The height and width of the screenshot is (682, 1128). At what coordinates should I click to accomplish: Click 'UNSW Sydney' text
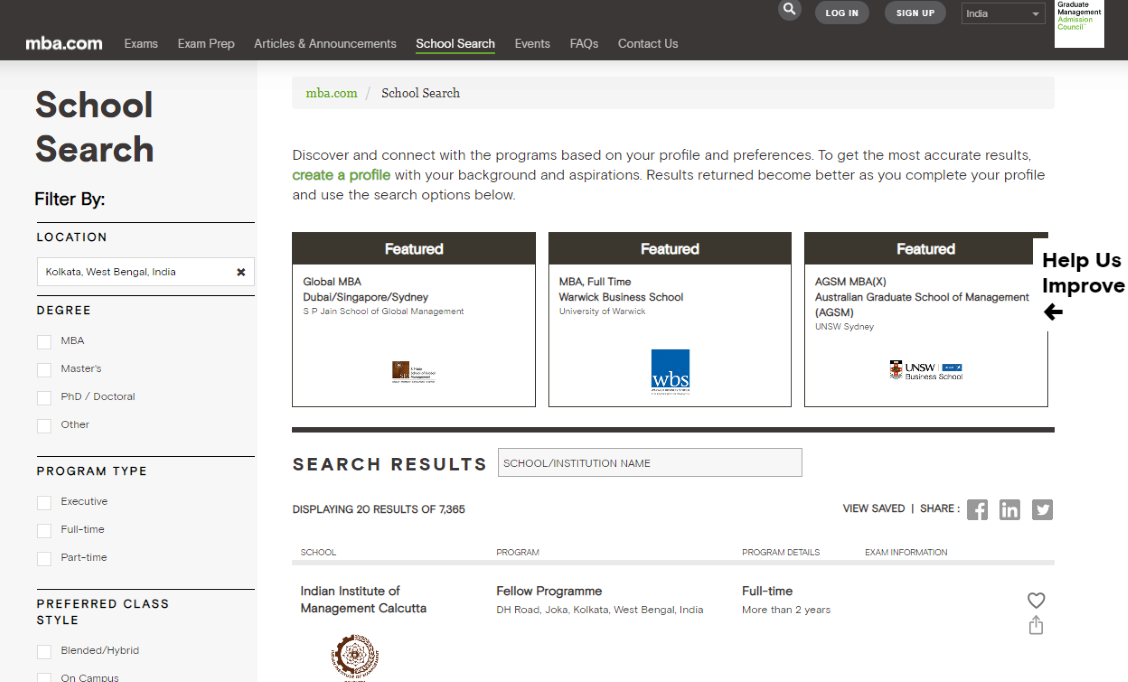844,327
